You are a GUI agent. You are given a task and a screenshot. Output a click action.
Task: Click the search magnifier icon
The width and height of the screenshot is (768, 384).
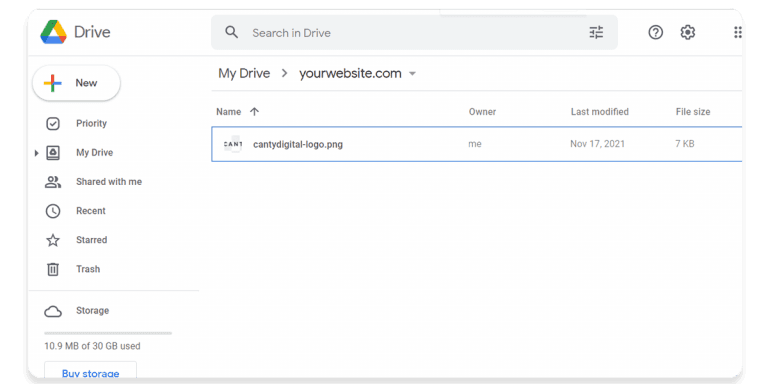click(x=231, y=32)
